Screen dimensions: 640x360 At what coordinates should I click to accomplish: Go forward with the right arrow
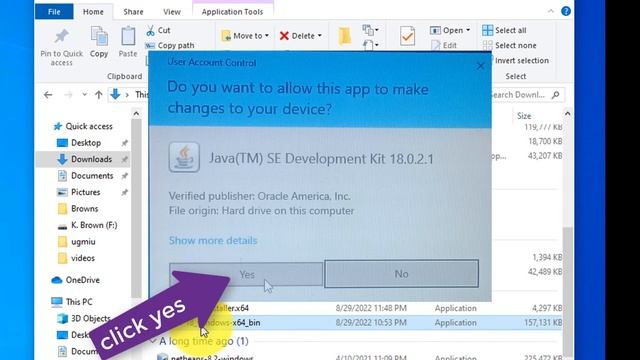click(68, 95)
